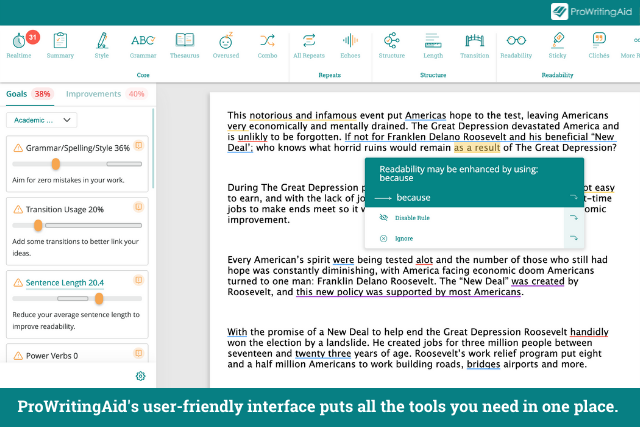Open goals settings gear icon
The width and height of the screenshot is (640, 427).
[x=140, y=376]
